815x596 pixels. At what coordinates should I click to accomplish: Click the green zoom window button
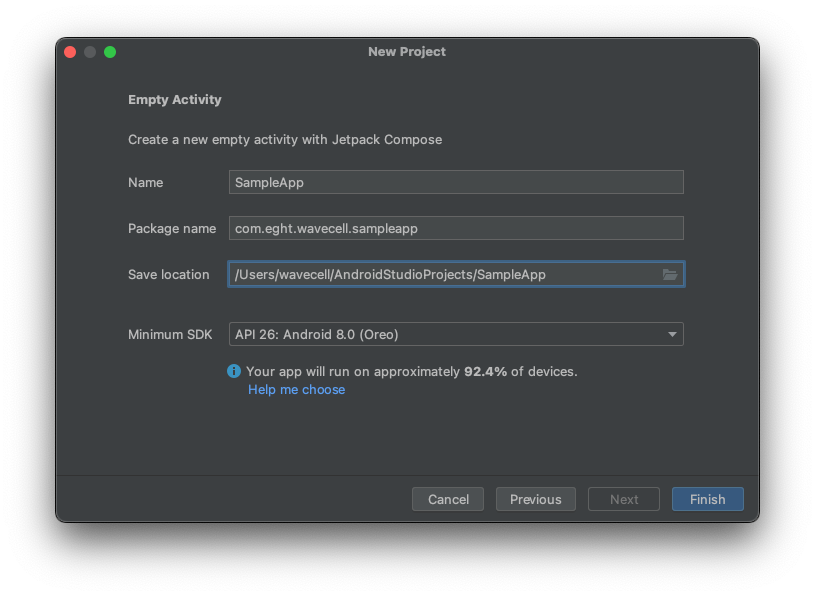(x=110, y=52)
